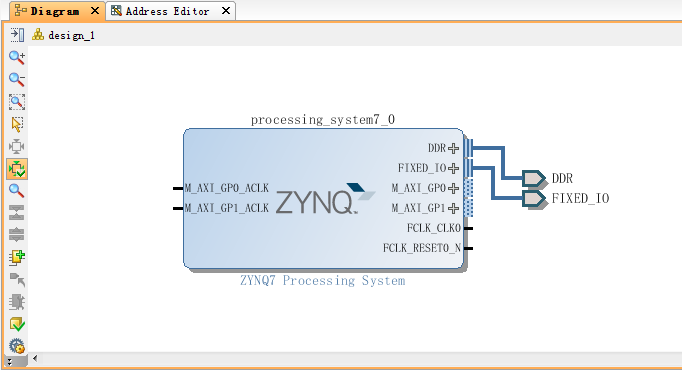682x370 pixels.
Task: Expand the M_AXI_GP1 interface plus sign
Action: pos(453,208)
